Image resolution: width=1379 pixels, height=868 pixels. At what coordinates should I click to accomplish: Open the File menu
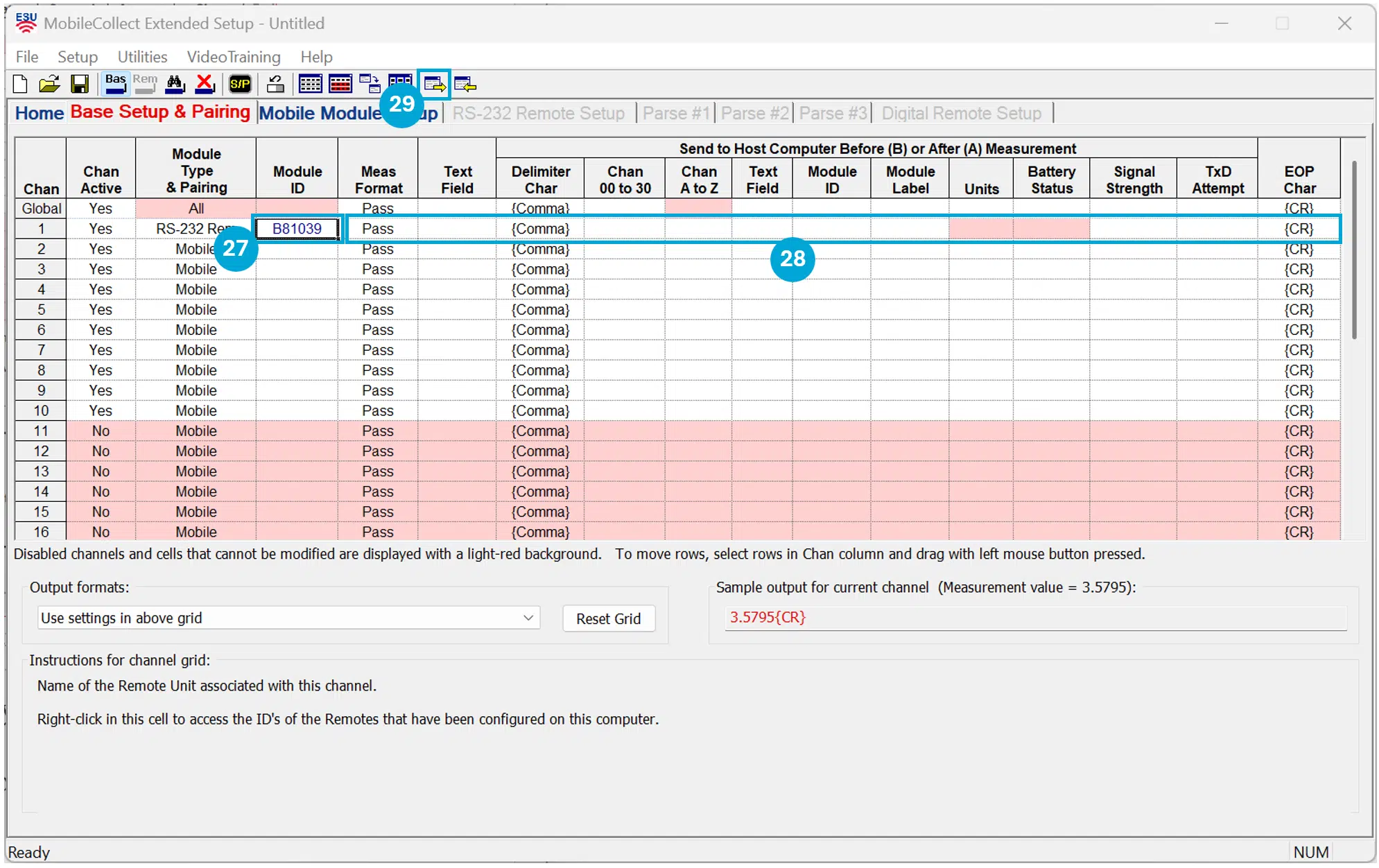pos(27,57)
